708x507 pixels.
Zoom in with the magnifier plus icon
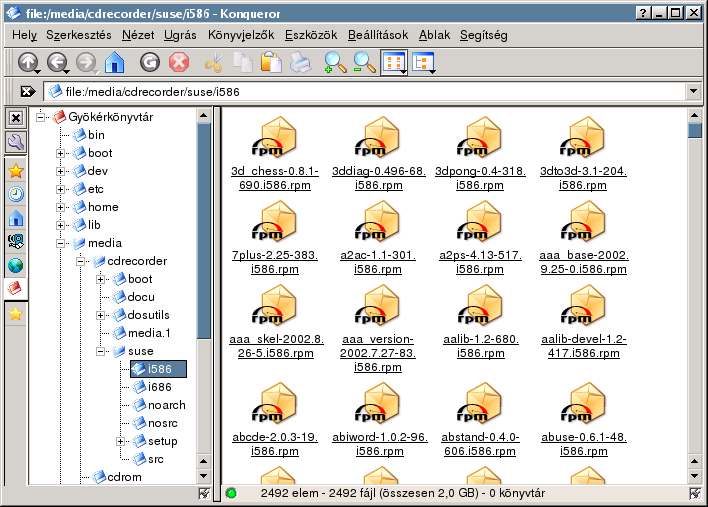335,62
